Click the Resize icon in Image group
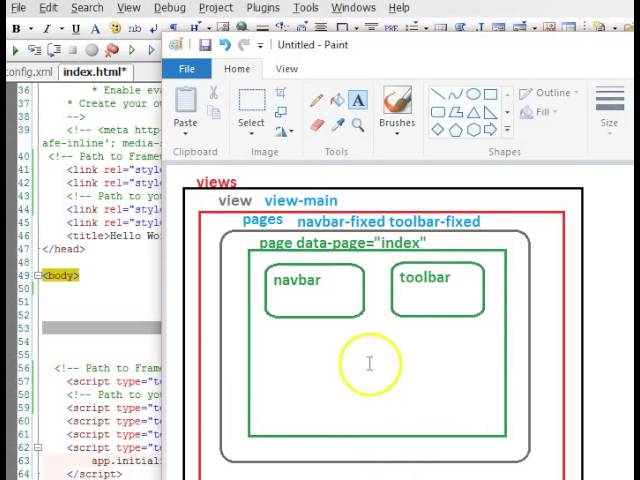 pos(281,112)
